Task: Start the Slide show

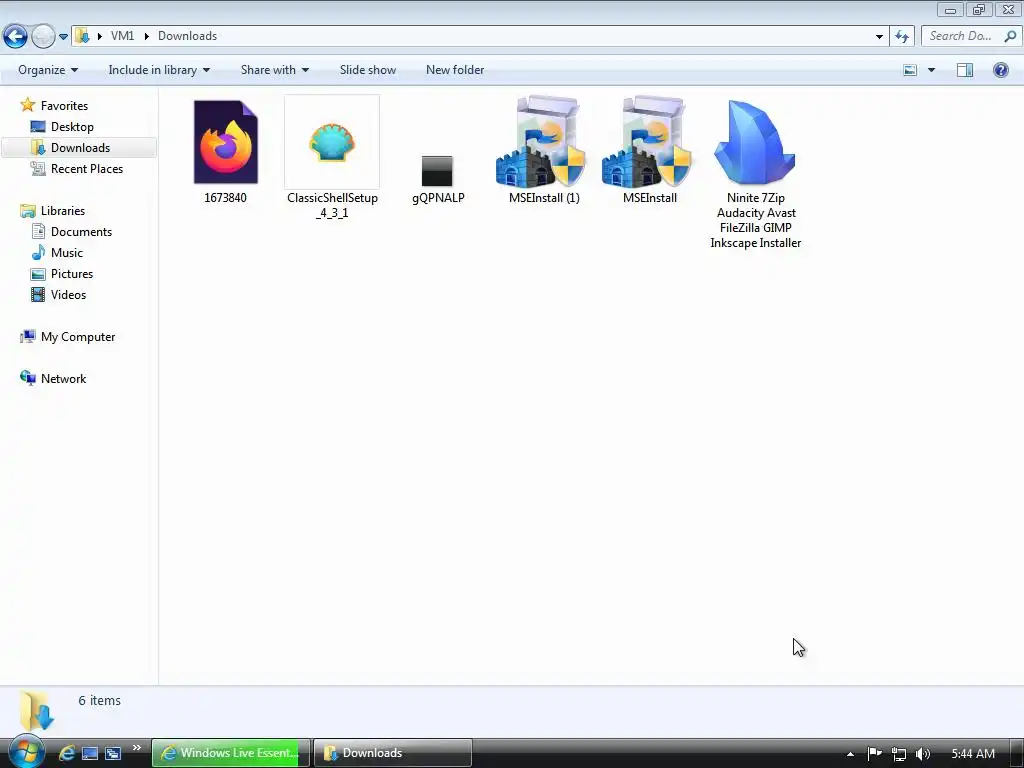Action: click(x=368, y=70)
